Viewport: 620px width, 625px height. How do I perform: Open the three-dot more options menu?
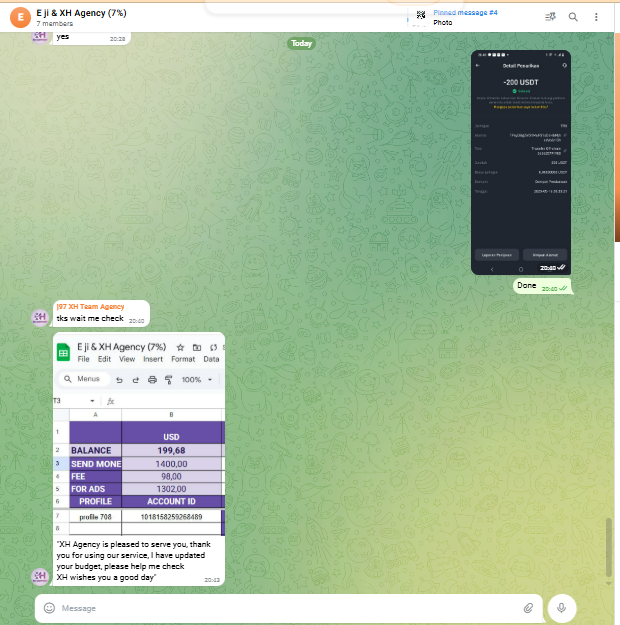click(x=597, y=17)
